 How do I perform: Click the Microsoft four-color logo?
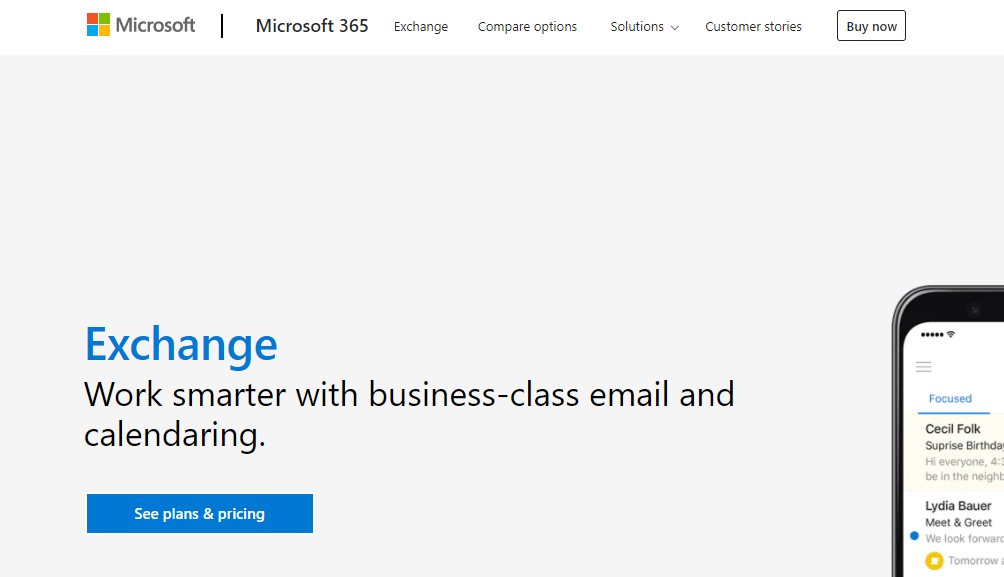[99, 25]
